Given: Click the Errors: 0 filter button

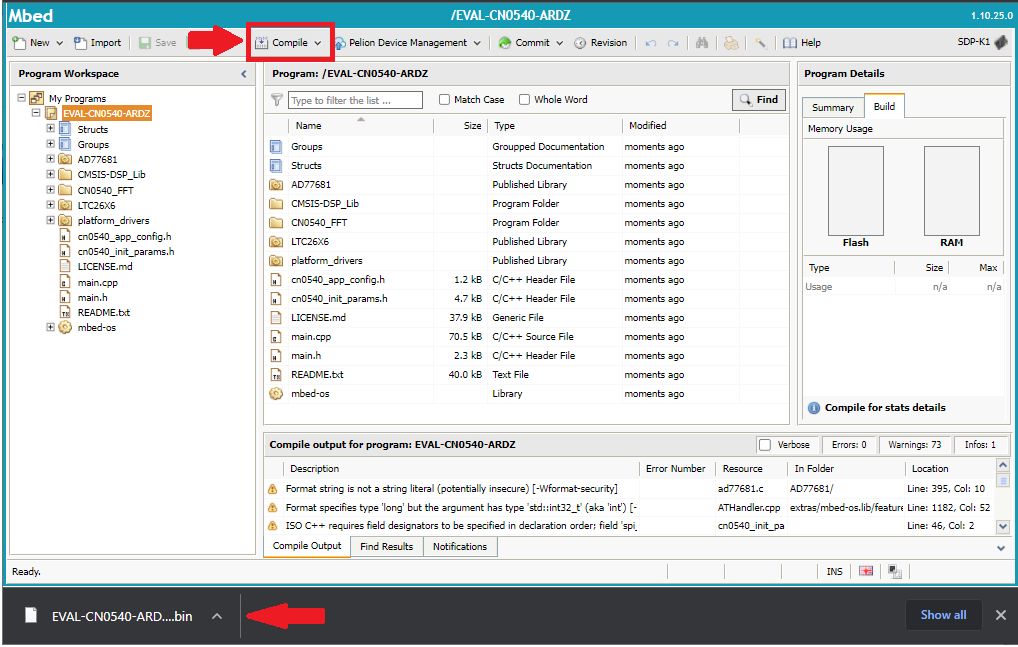Looking at the screenshot, I should click(x=849, y=445).
